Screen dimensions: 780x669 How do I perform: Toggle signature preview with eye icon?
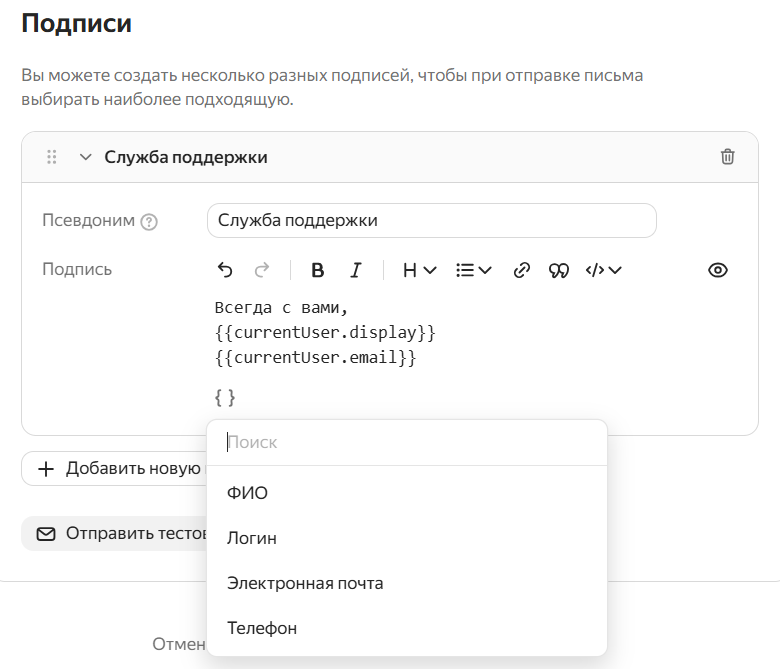[x=717, y=270]
